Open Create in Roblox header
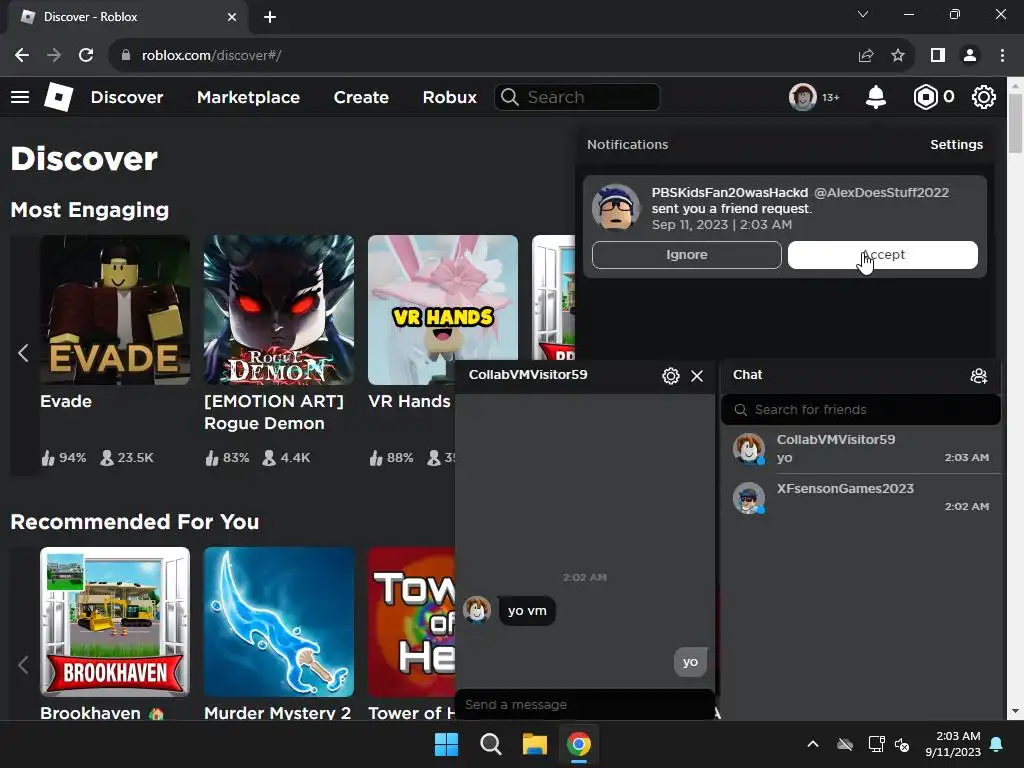Screen dimensions: 1024x768 pyautogui.click(x=361, y=97)
